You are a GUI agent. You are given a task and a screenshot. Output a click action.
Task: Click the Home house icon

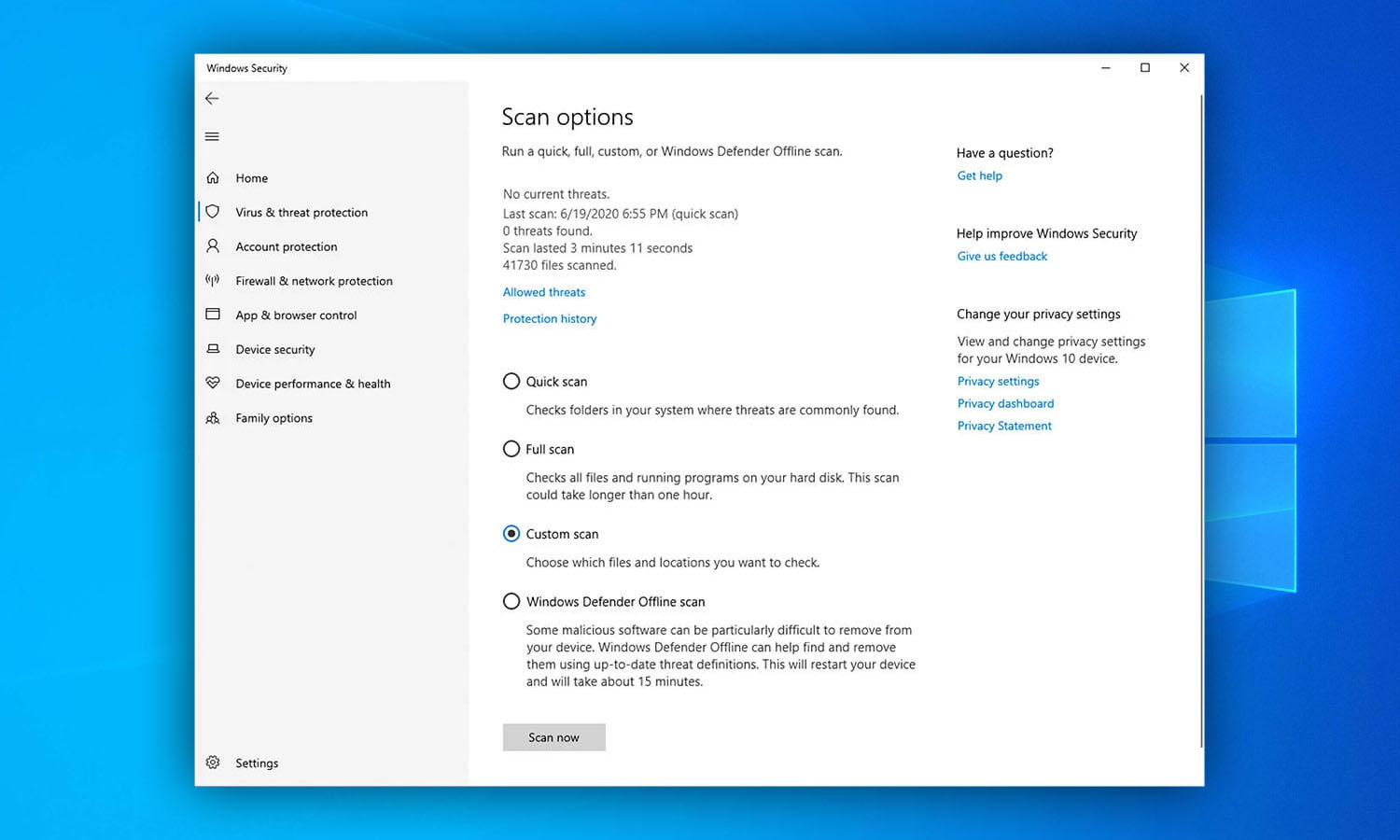(x=213, y=177)
